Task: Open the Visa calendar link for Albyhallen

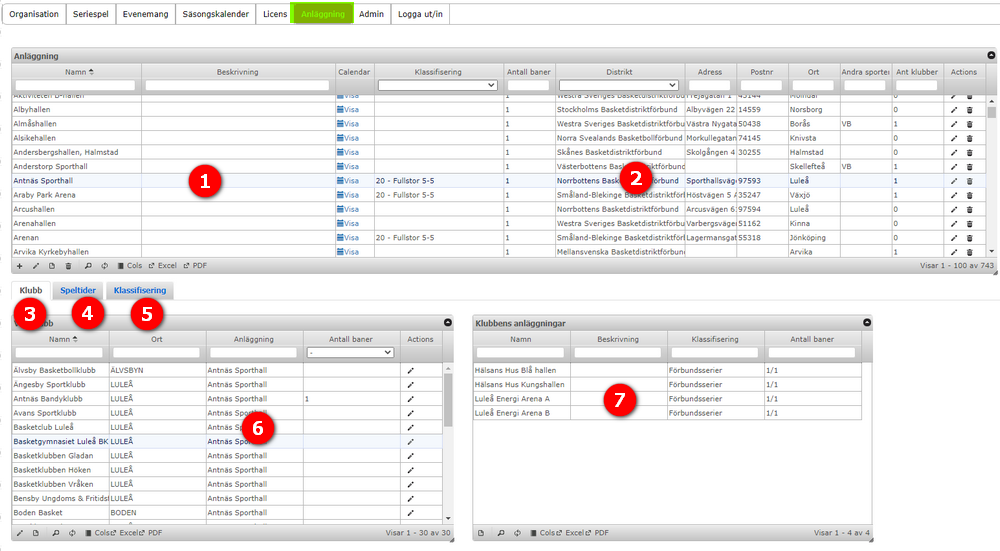Action: (348, 110)
